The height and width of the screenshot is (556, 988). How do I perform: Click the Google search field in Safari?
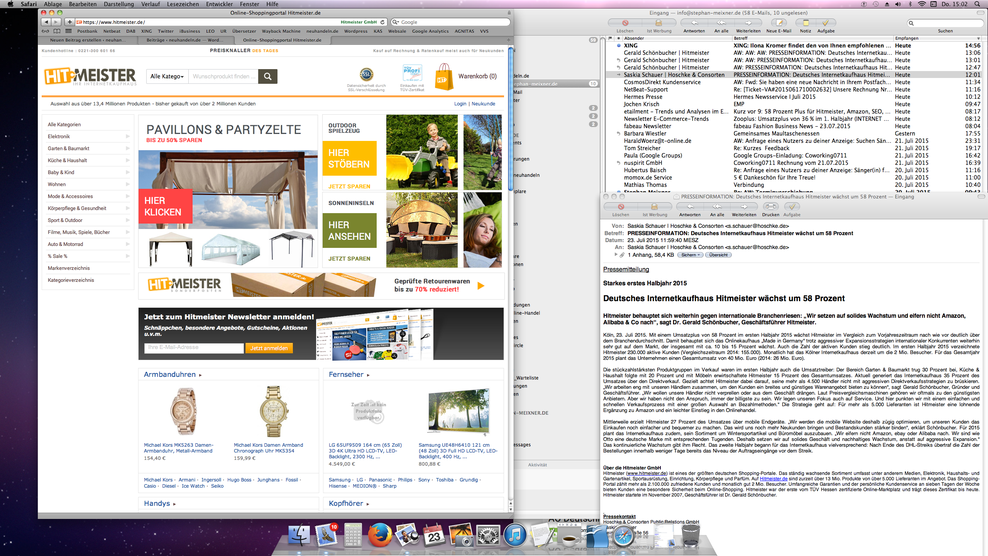tap(450, 22)
